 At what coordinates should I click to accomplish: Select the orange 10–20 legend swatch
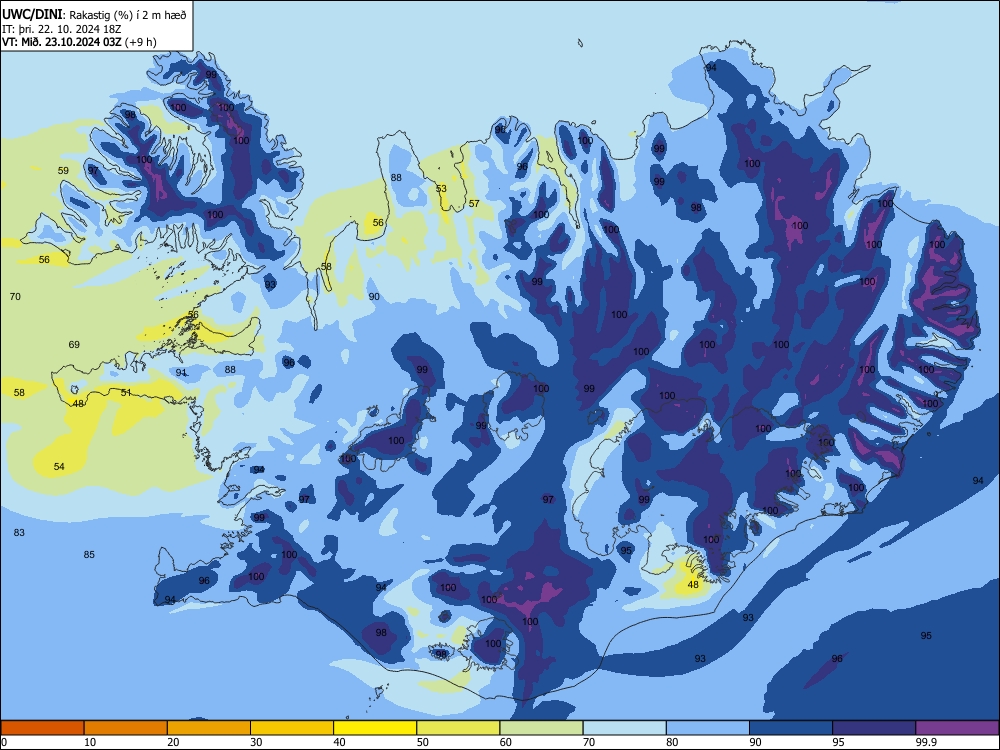[x=126, y=728]
